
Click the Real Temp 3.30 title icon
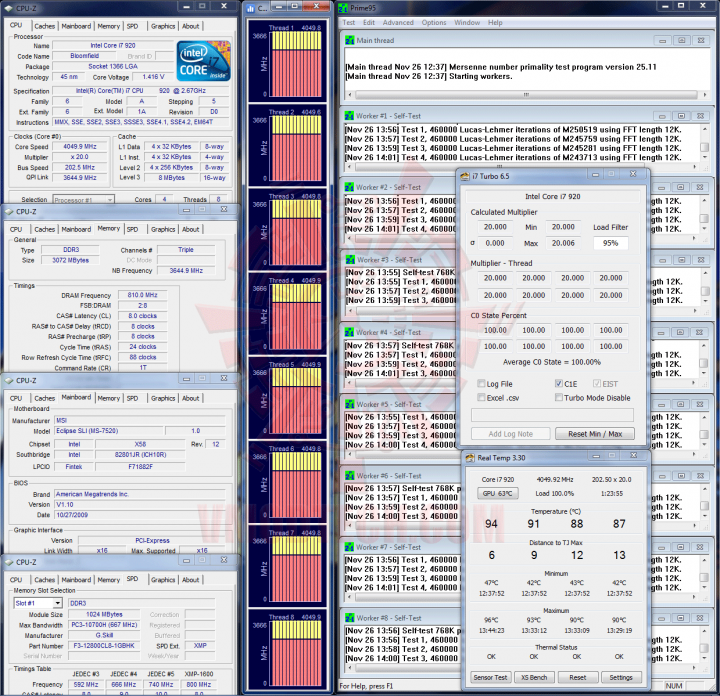470,458
